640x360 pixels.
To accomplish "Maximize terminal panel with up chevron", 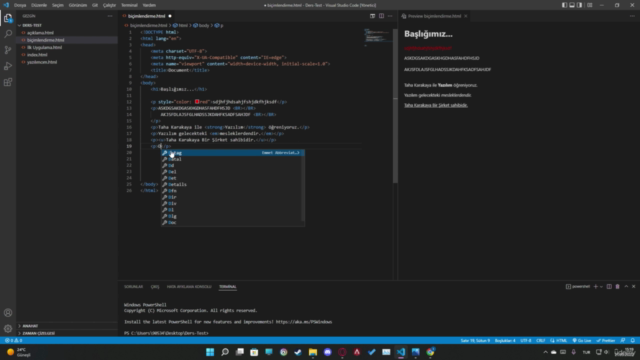I will point(626,287).
